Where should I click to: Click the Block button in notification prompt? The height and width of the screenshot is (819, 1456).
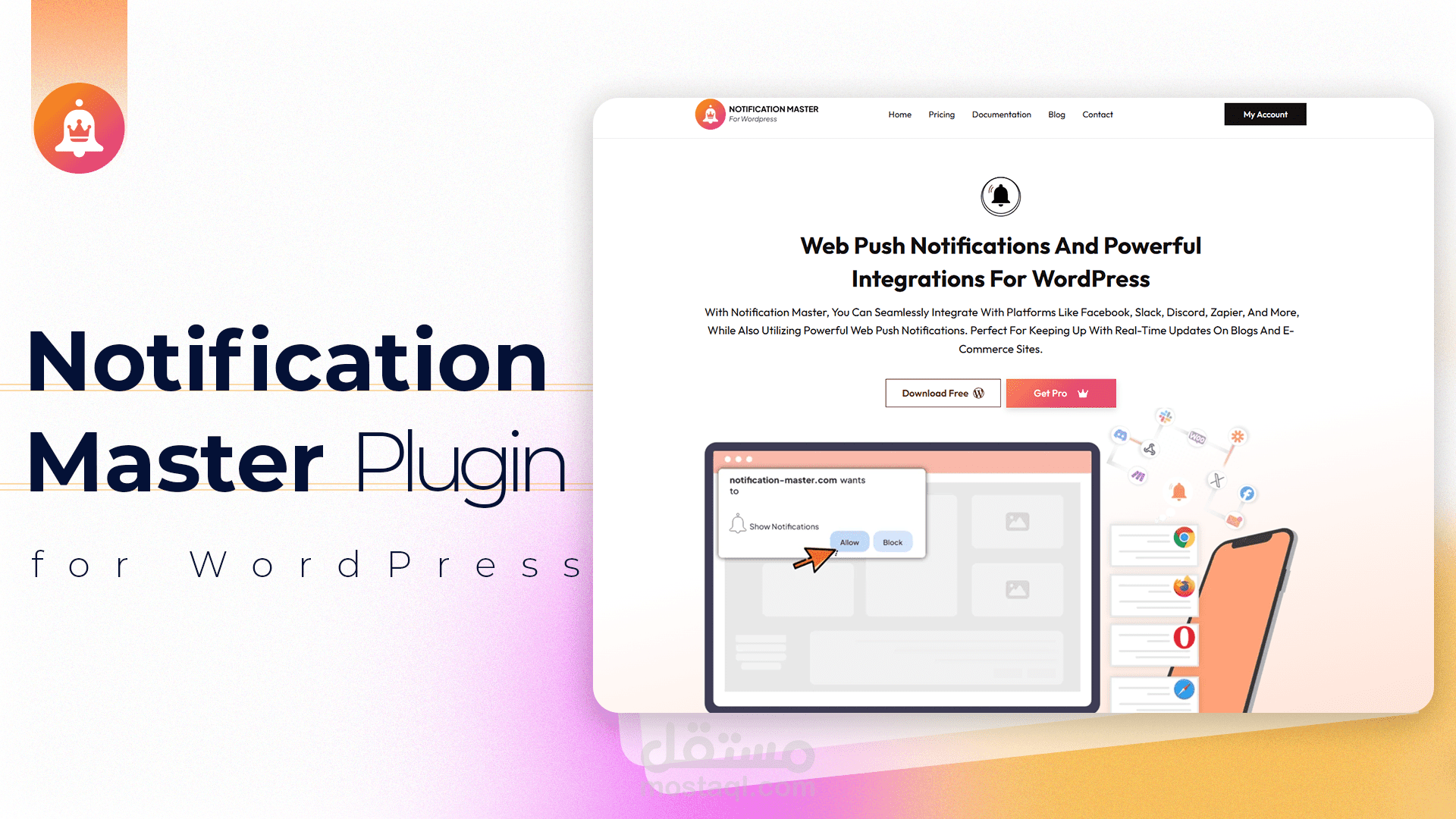click(x=892, y=541)
